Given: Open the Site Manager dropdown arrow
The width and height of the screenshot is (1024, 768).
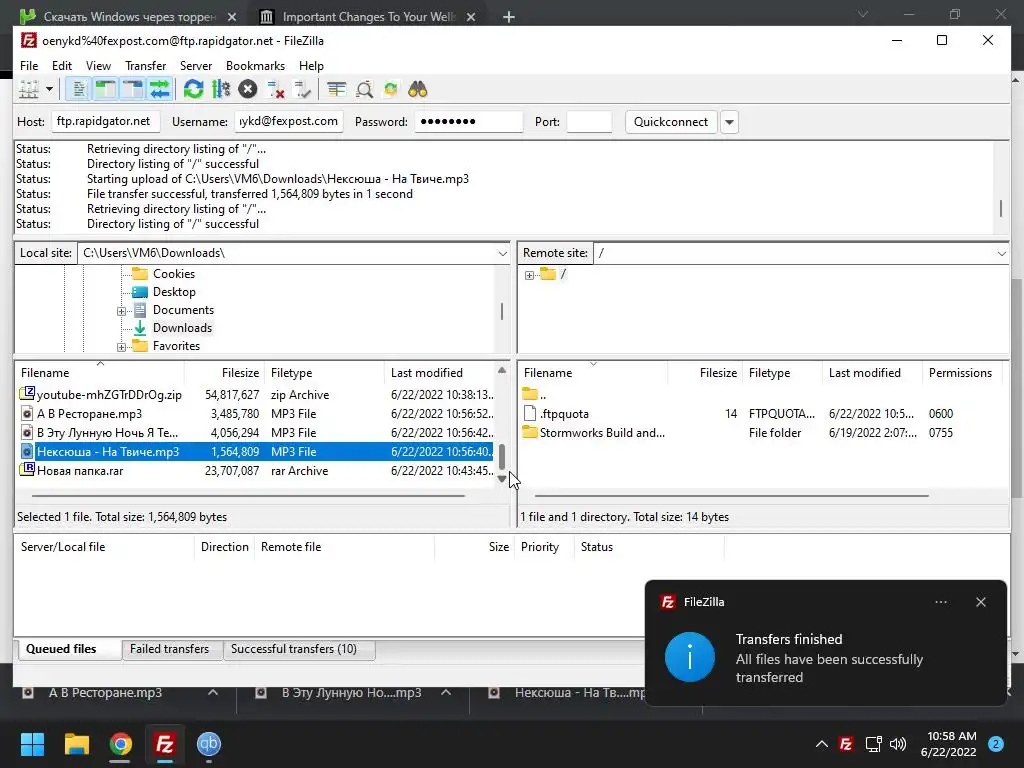Looking at the screenshot, I should pyautogui.click(x=49, y=89).
